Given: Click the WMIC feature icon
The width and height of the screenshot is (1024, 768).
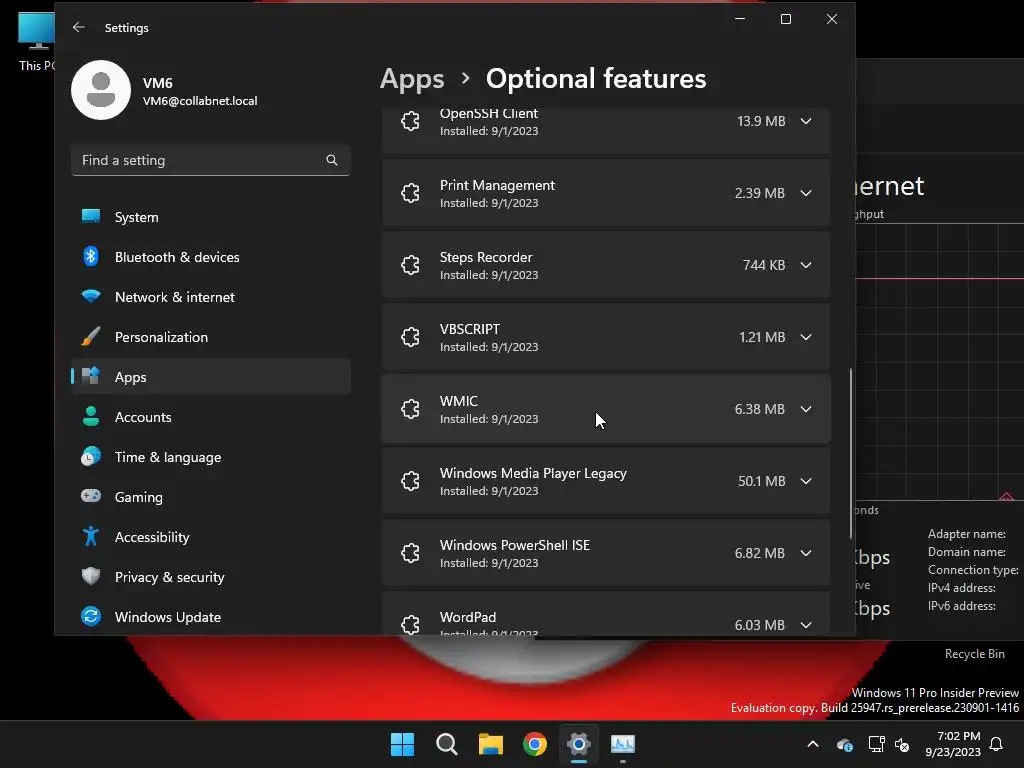Looking at the screenshot, I should 410,409.
